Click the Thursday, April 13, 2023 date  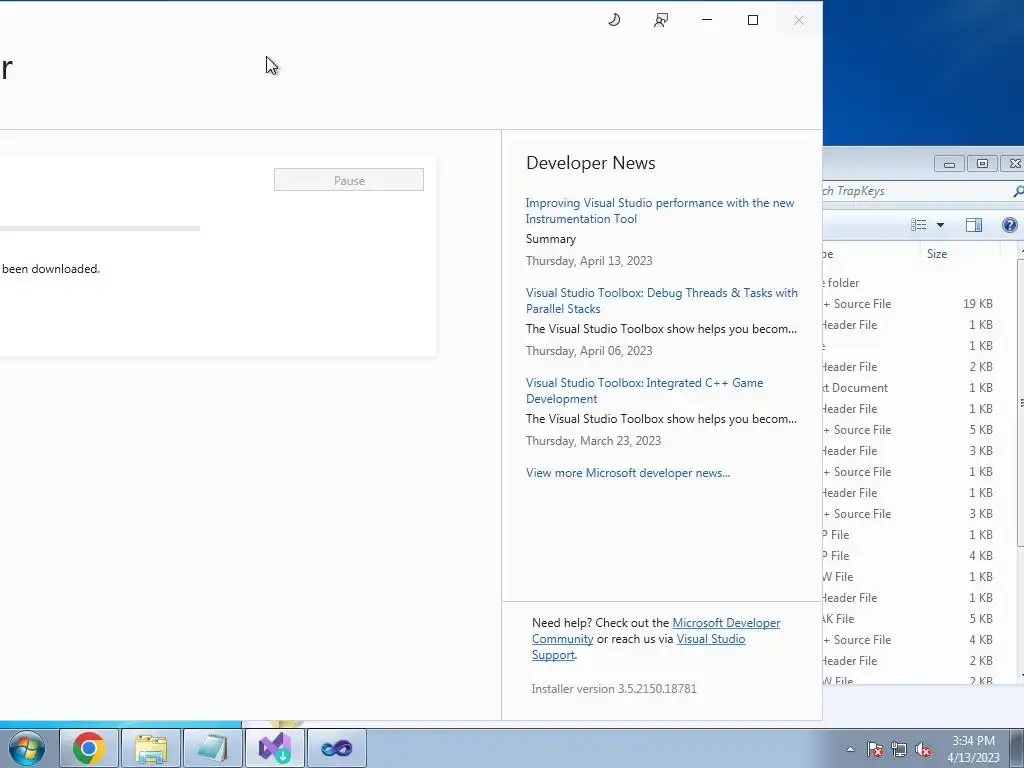589,261
